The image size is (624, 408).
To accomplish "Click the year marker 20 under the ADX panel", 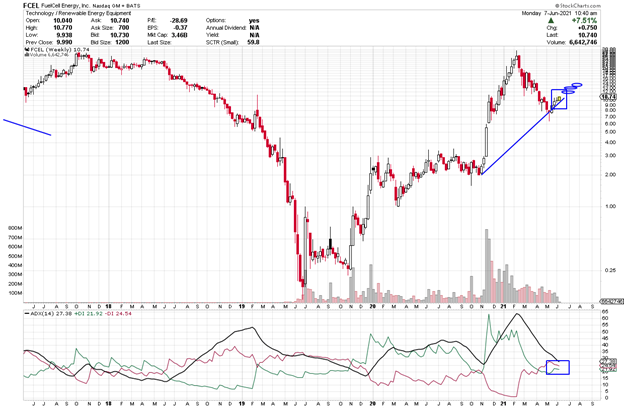I will (372, 403).
